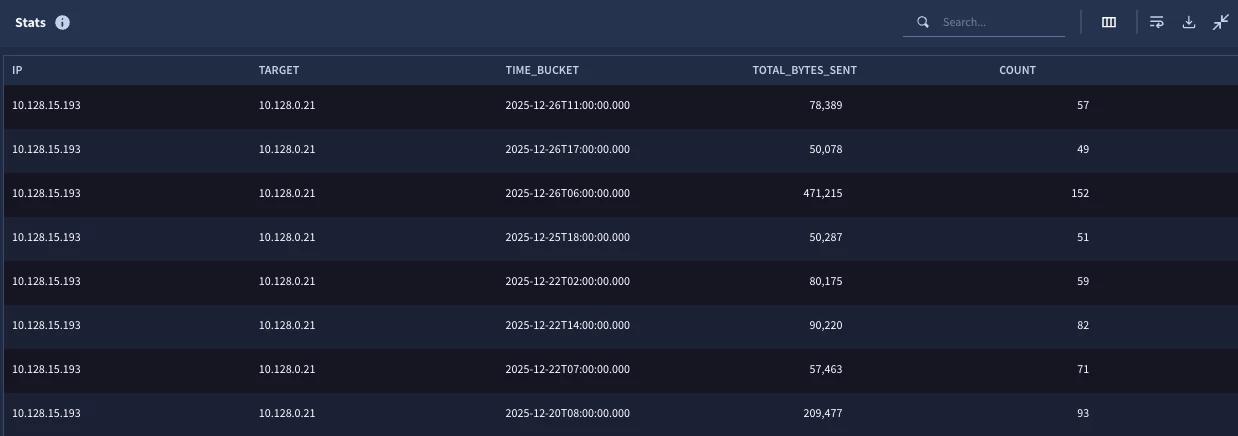Select time bucket 2025-12-26T11:00:00.000
The height and width of the screenshot is (436, 1238).
[568, 105]
